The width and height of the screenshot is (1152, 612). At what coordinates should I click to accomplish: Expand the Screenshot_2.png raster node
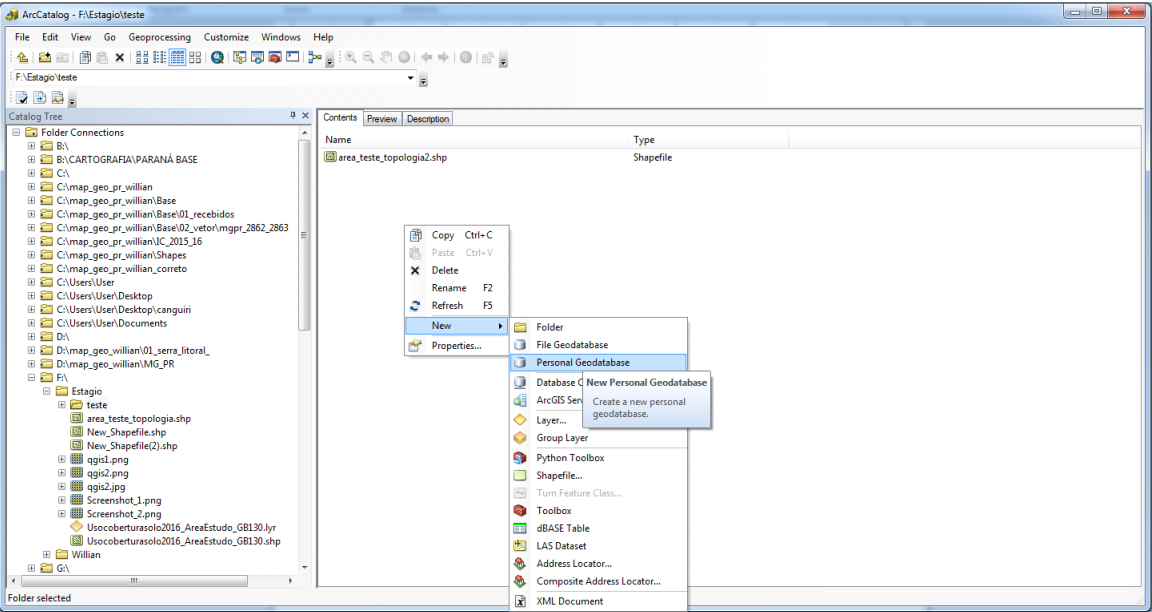click(x=62, y=514)
